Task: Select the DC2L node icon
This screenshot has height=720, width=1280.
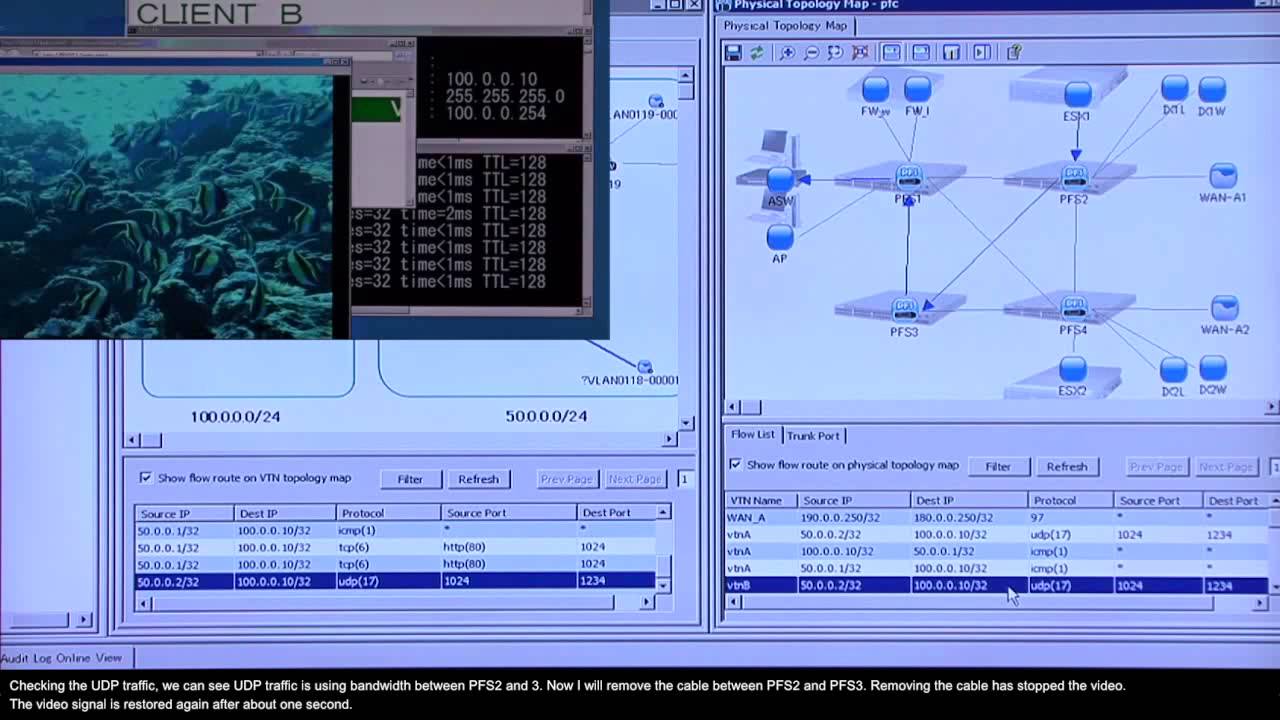Action: tap(1173, 370)
